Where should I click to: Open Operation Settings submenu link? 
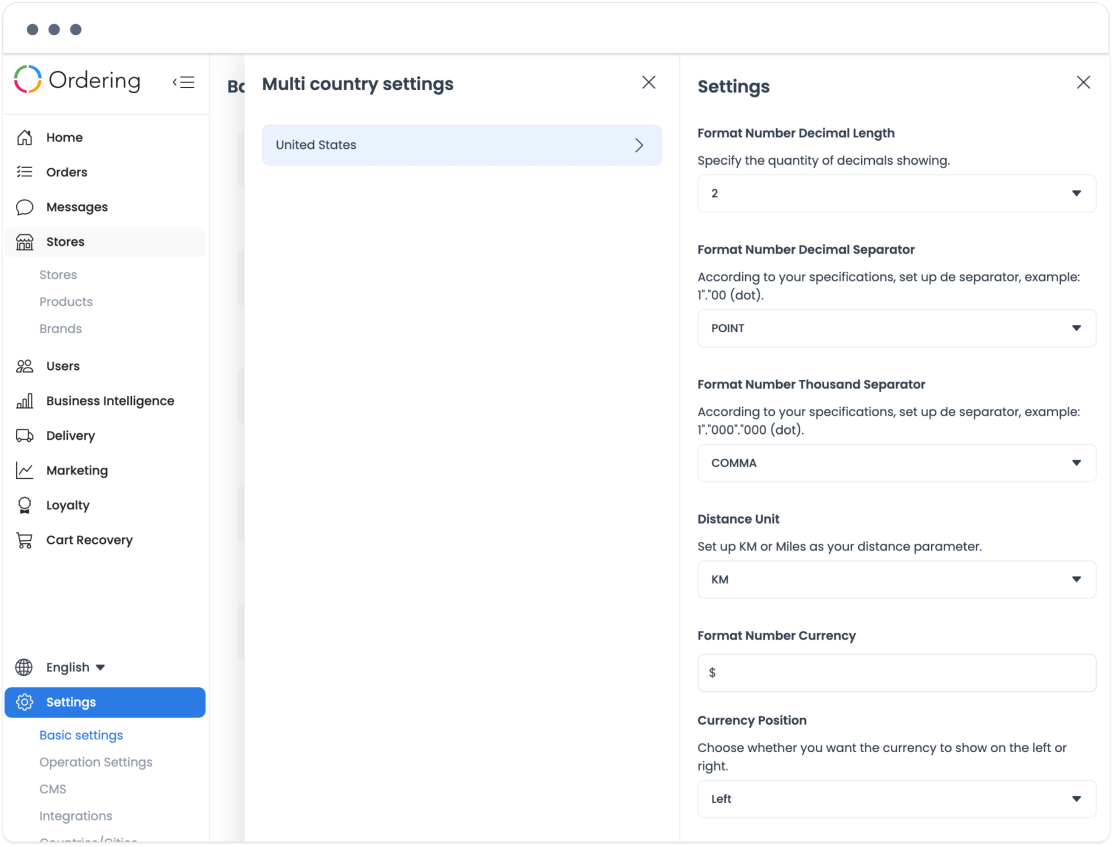[96, 762]
